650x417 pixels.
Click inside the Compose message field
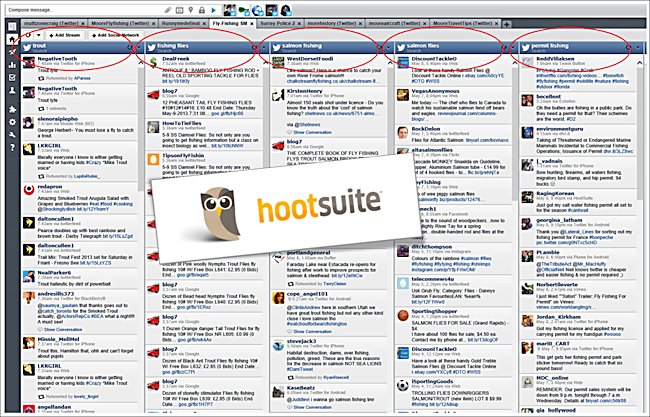point(83,10)
